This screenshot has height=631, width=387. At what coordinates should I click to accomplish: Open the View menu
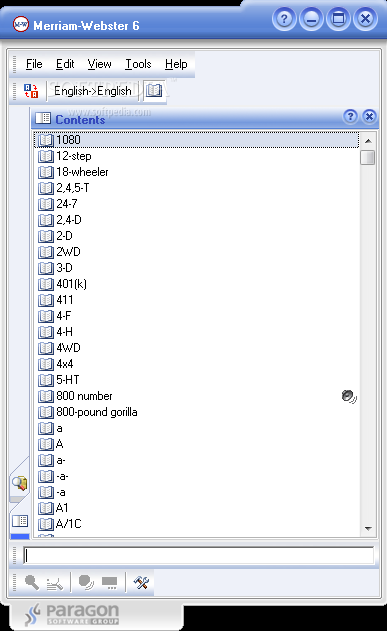click(99, 64)
